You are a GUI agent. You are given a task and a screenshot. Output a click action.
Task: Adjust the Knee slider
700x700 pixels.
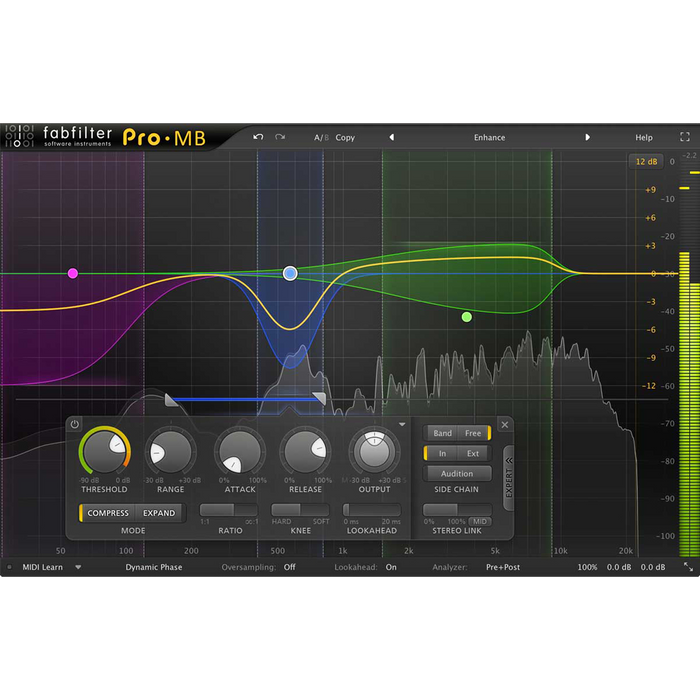coord(300,509)
